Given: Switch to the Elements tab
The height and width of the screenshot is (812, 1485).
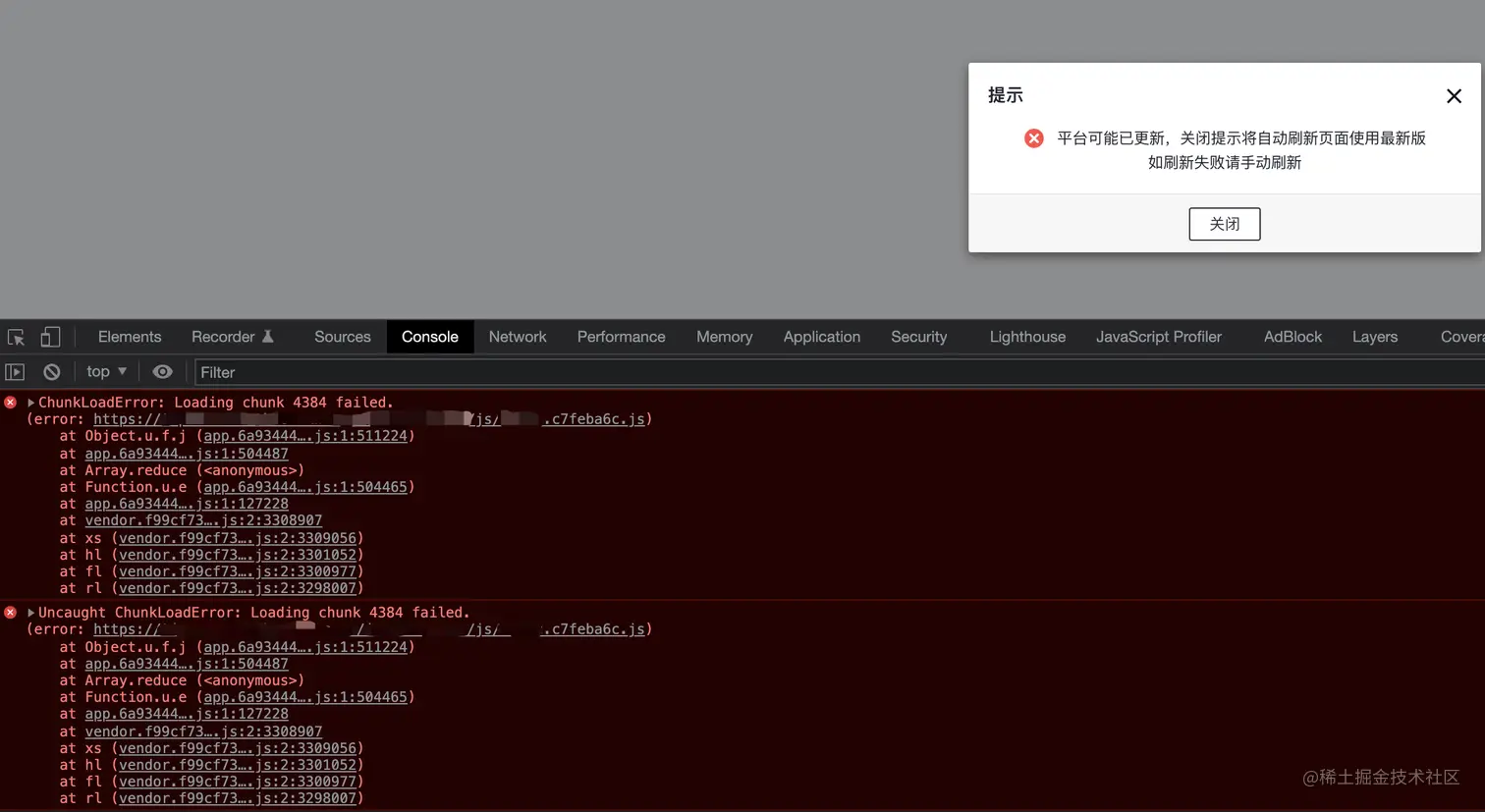Looking at the screenshot, I should (130, 337).
